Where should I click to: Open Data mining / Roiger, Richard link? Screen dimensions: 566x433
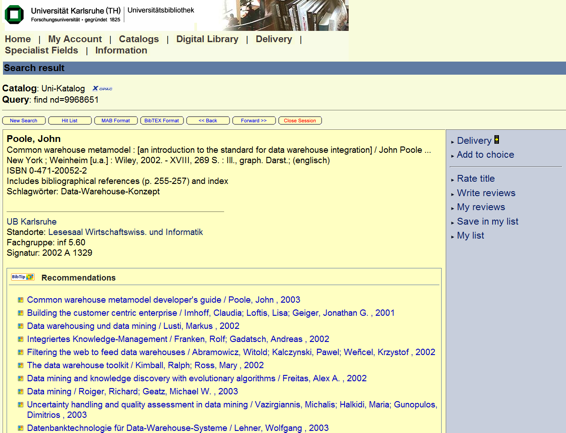132,392
